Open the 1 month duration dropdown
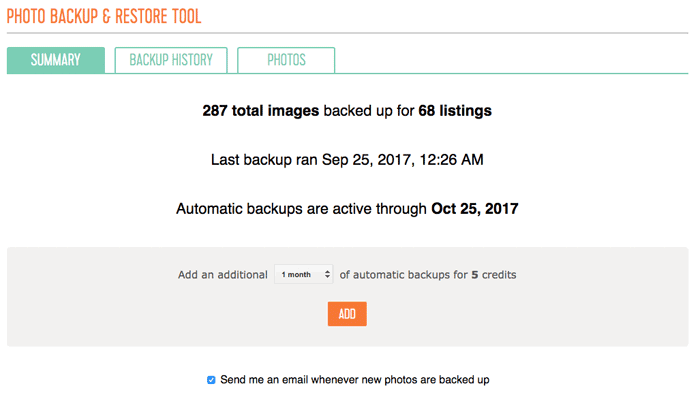The image size is (700, 414). 304,275
